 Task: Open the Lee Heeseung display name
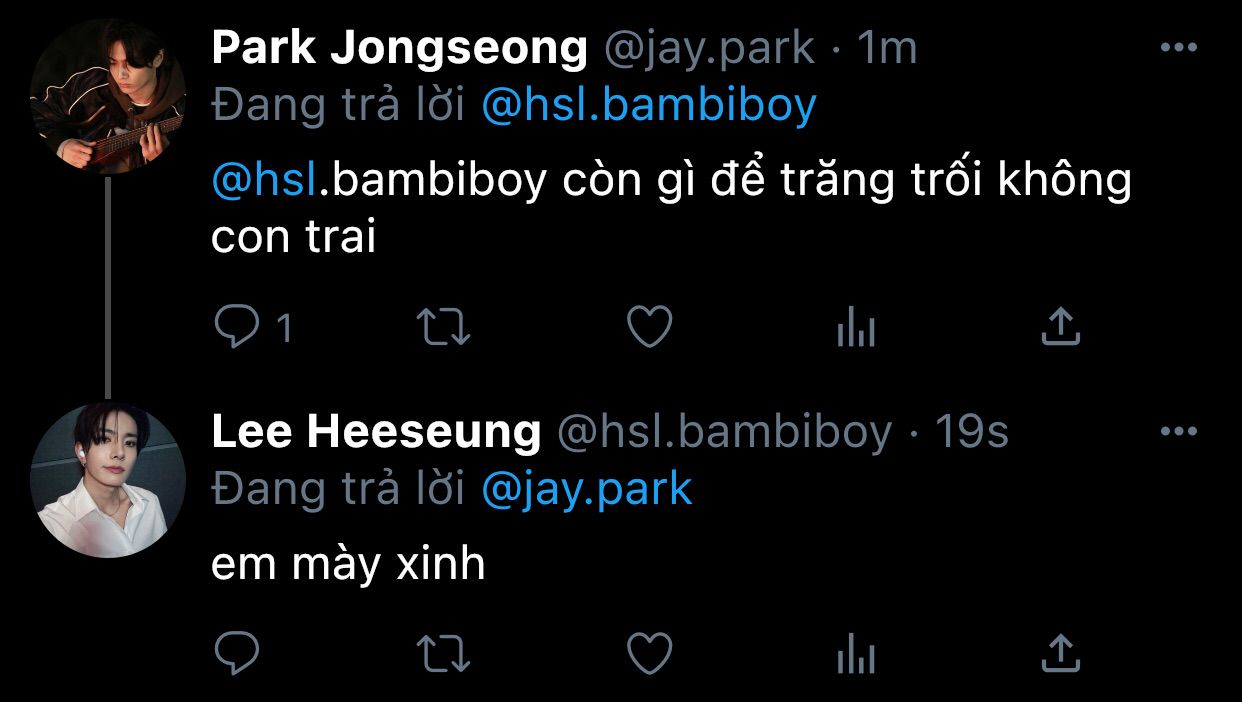point(376,432)
